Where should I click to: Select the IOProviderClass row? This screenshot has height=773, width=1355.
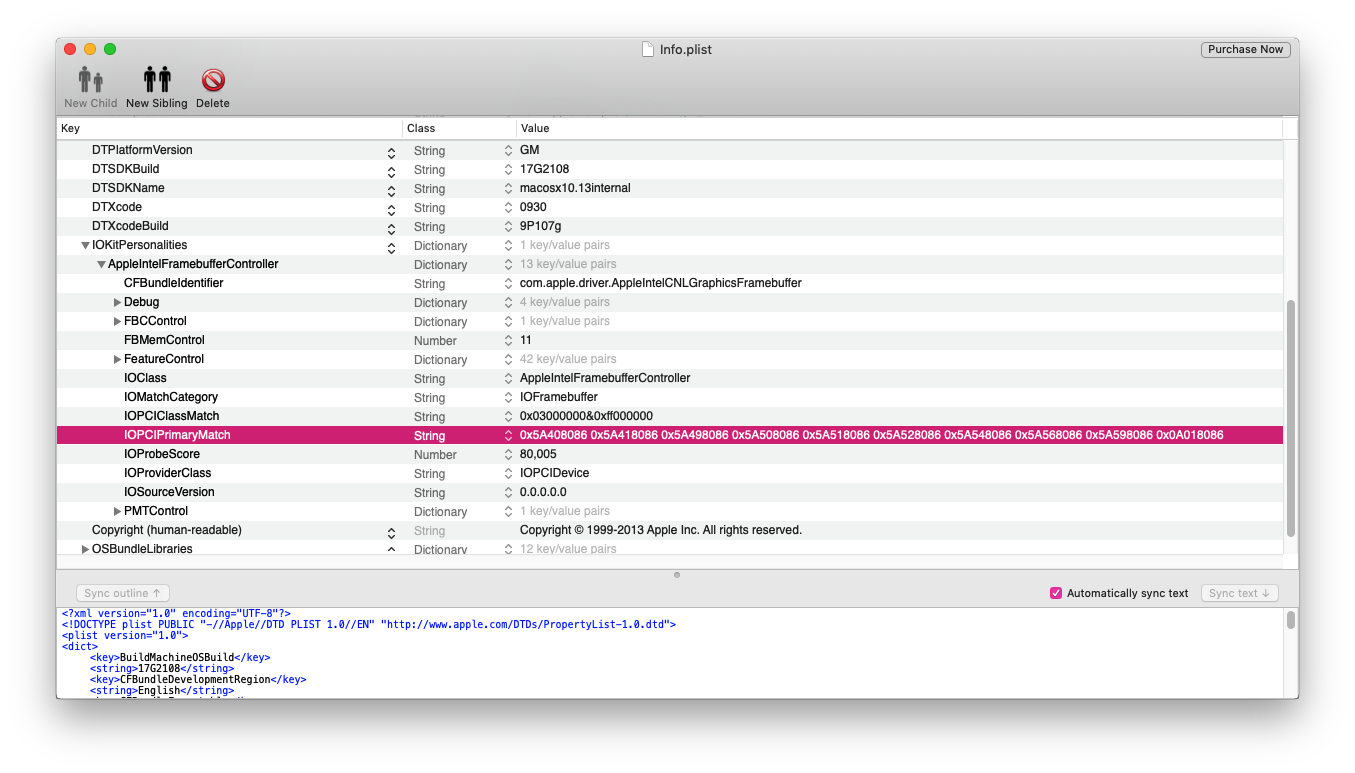[670, 473]
